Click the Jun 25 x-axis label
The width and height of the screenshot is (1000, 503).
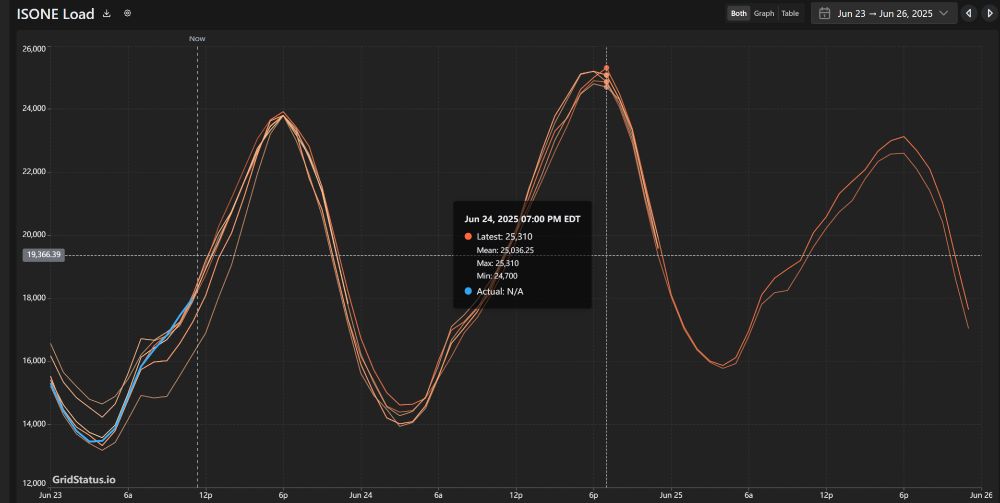pyautogui.click(x=671, y=495)
